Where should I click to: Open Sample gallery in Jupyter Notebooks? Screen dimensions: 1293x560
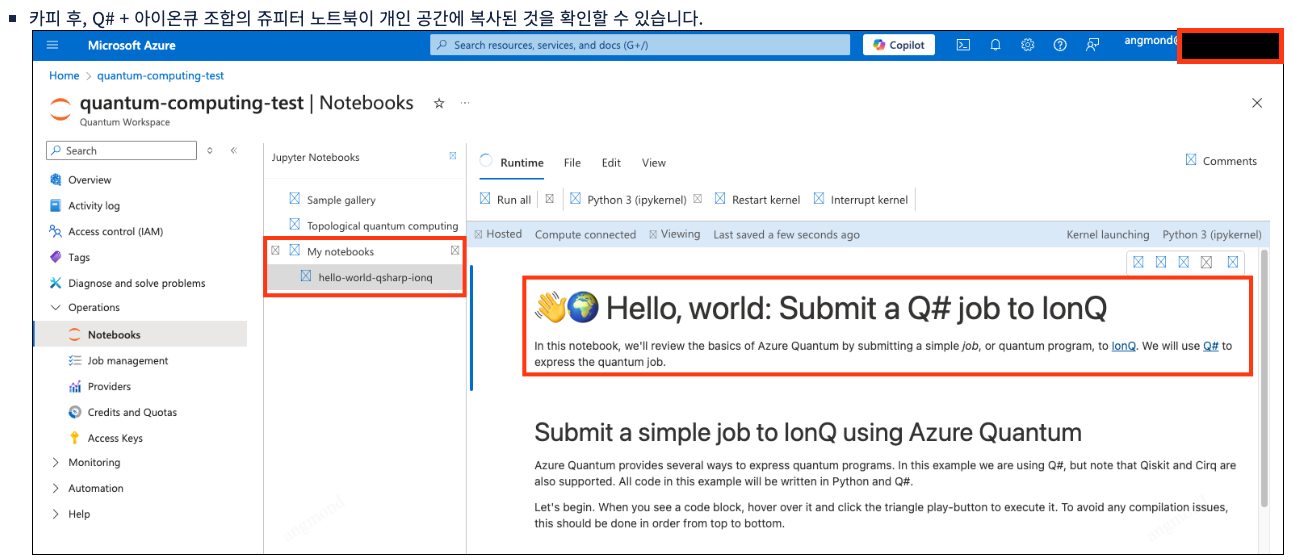point(341,199)
